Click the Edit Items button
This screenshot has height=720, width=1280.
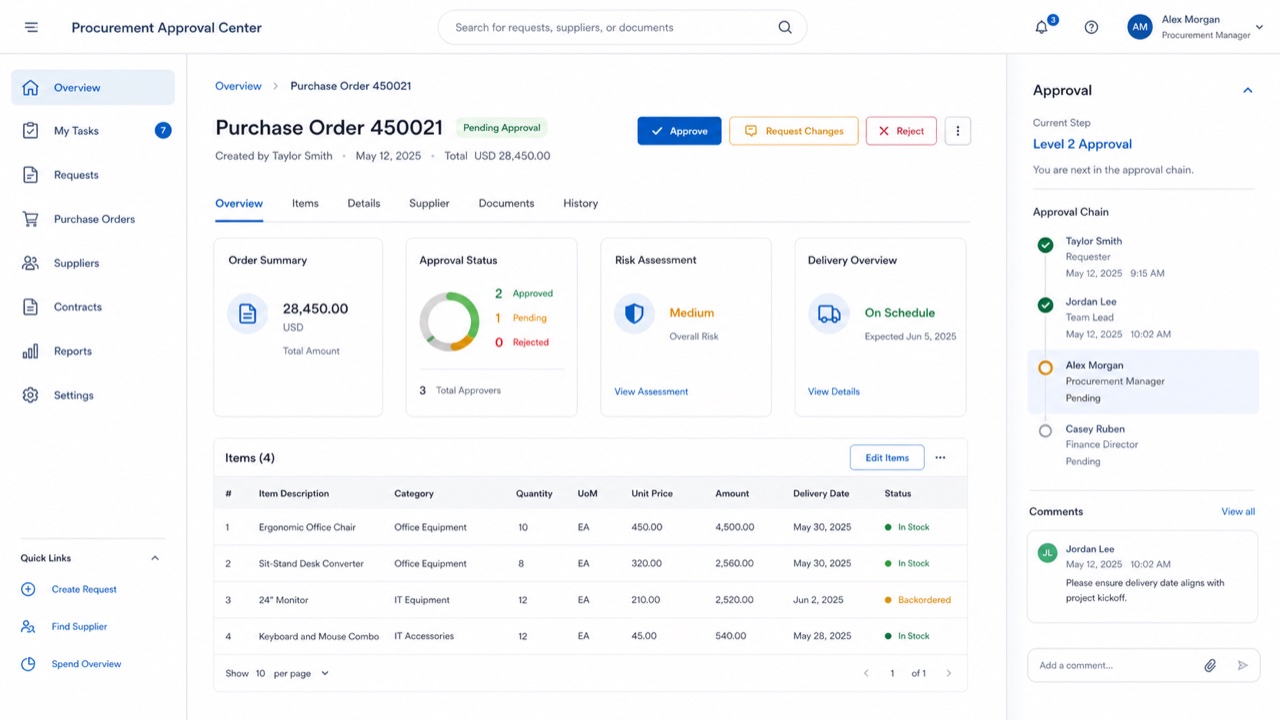(x=887, y=458)
